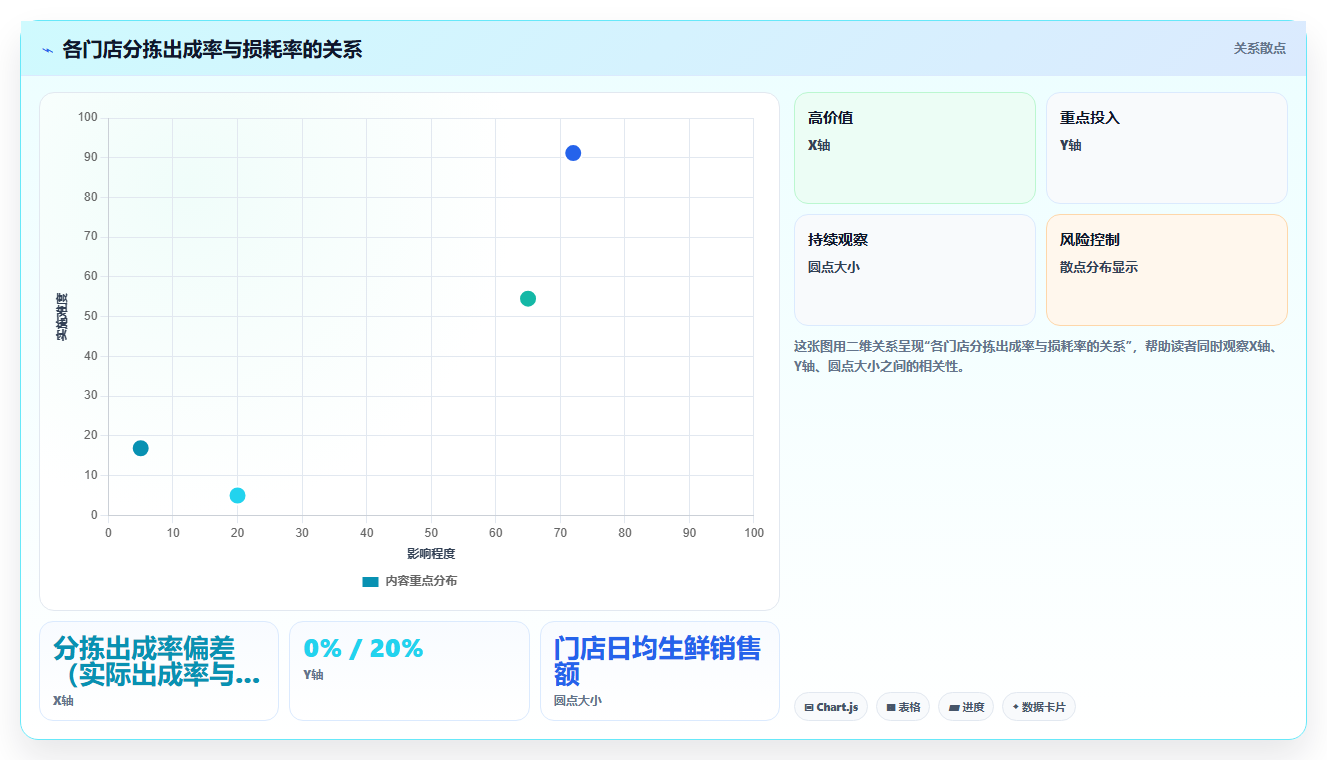Click the 影响程度 x-axis title
The width and height of the screenshot is (1327, 760).
point(431,554)
